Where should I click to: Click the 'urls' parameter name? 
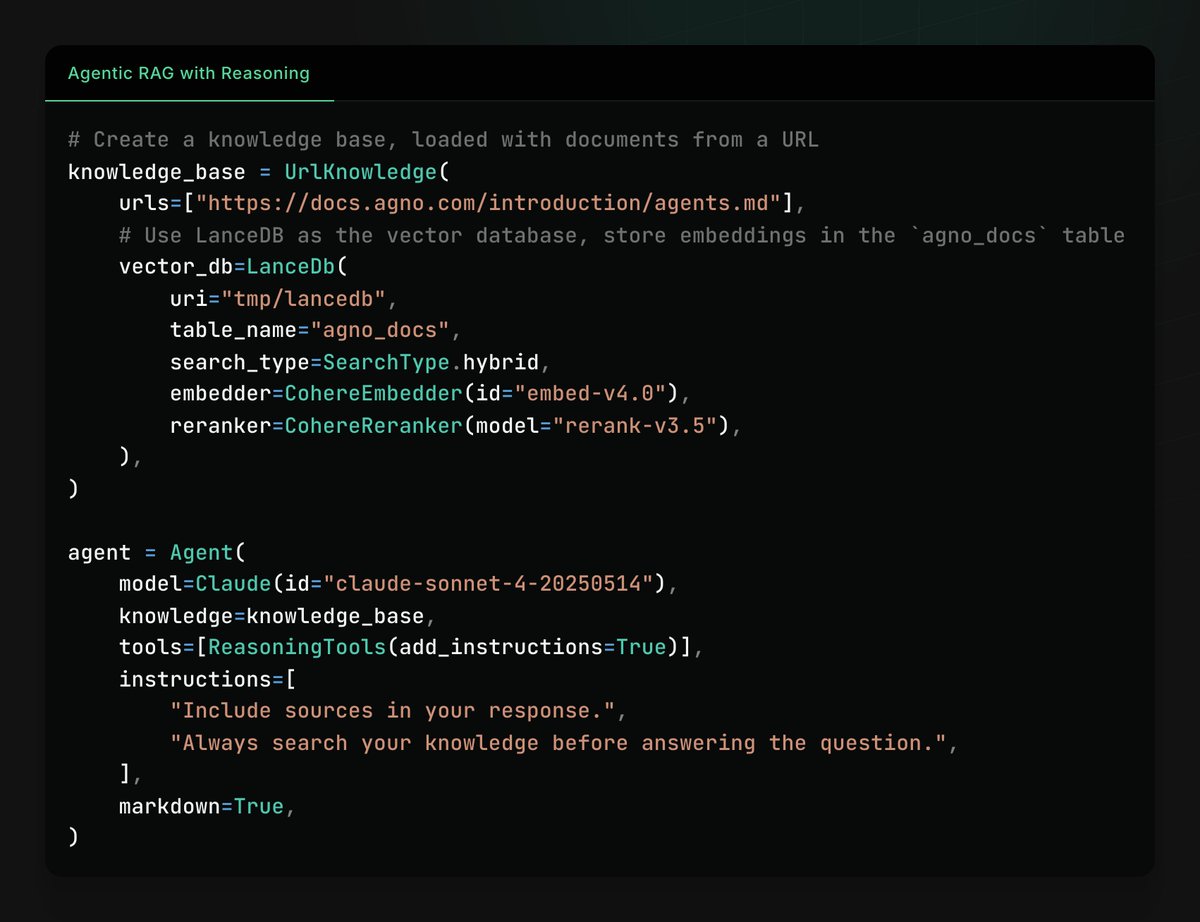[x=144, y=203]
